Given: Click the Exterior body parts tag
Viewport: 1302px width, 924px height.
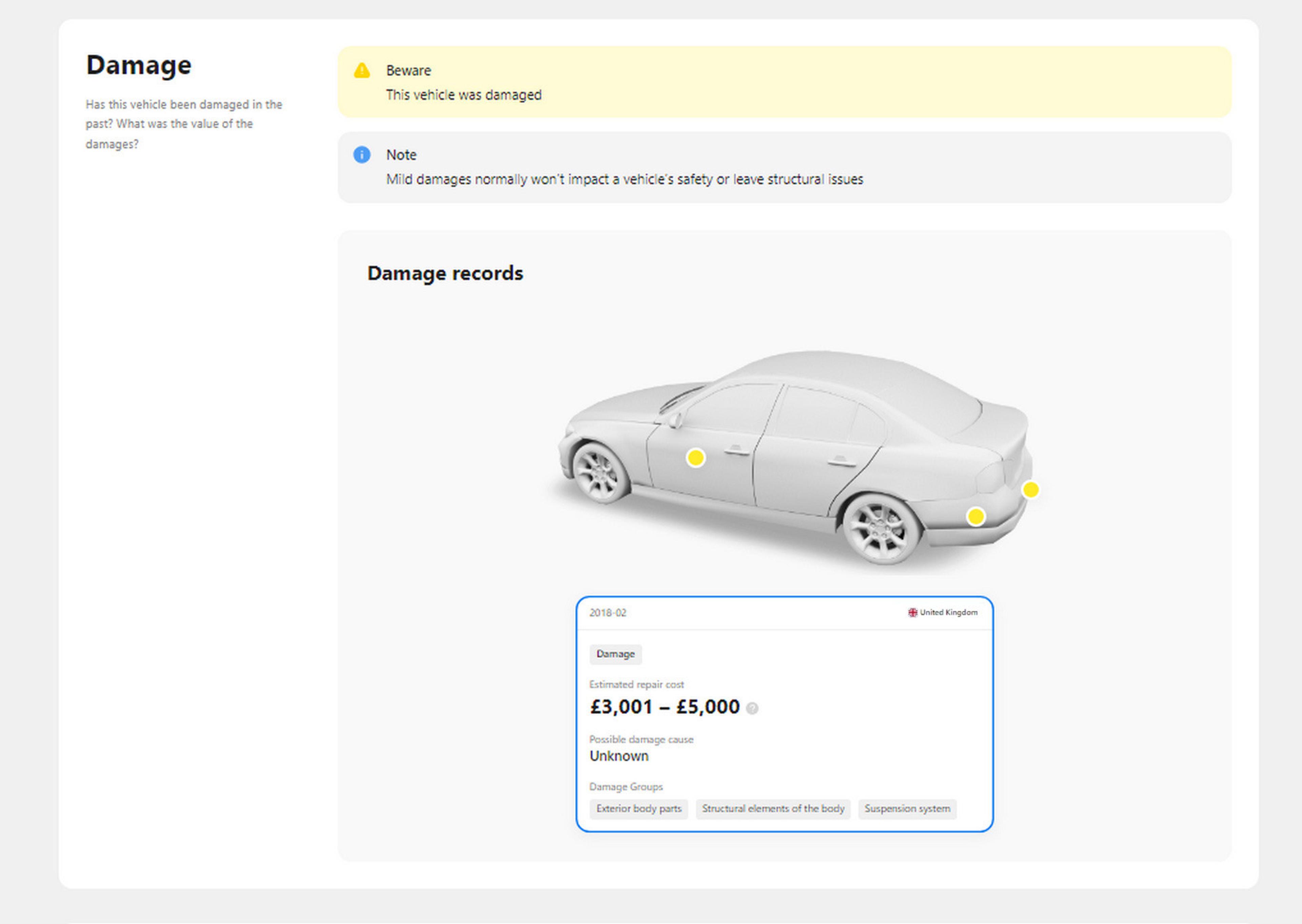Looking at the screenshot, I should pos(638,808).
